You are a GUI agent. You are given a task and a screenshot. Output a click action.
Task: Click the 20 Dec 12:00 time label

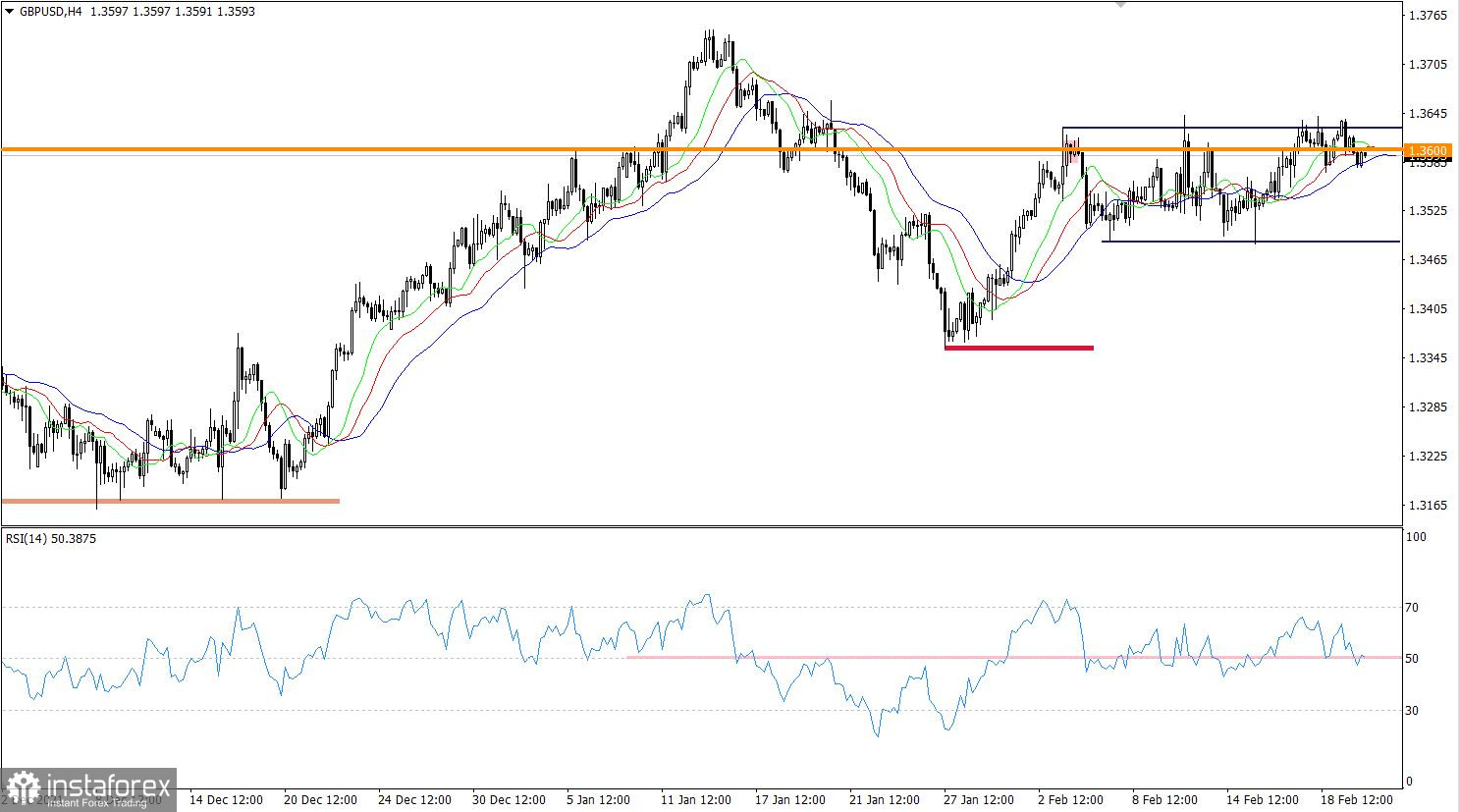(320, 799)
